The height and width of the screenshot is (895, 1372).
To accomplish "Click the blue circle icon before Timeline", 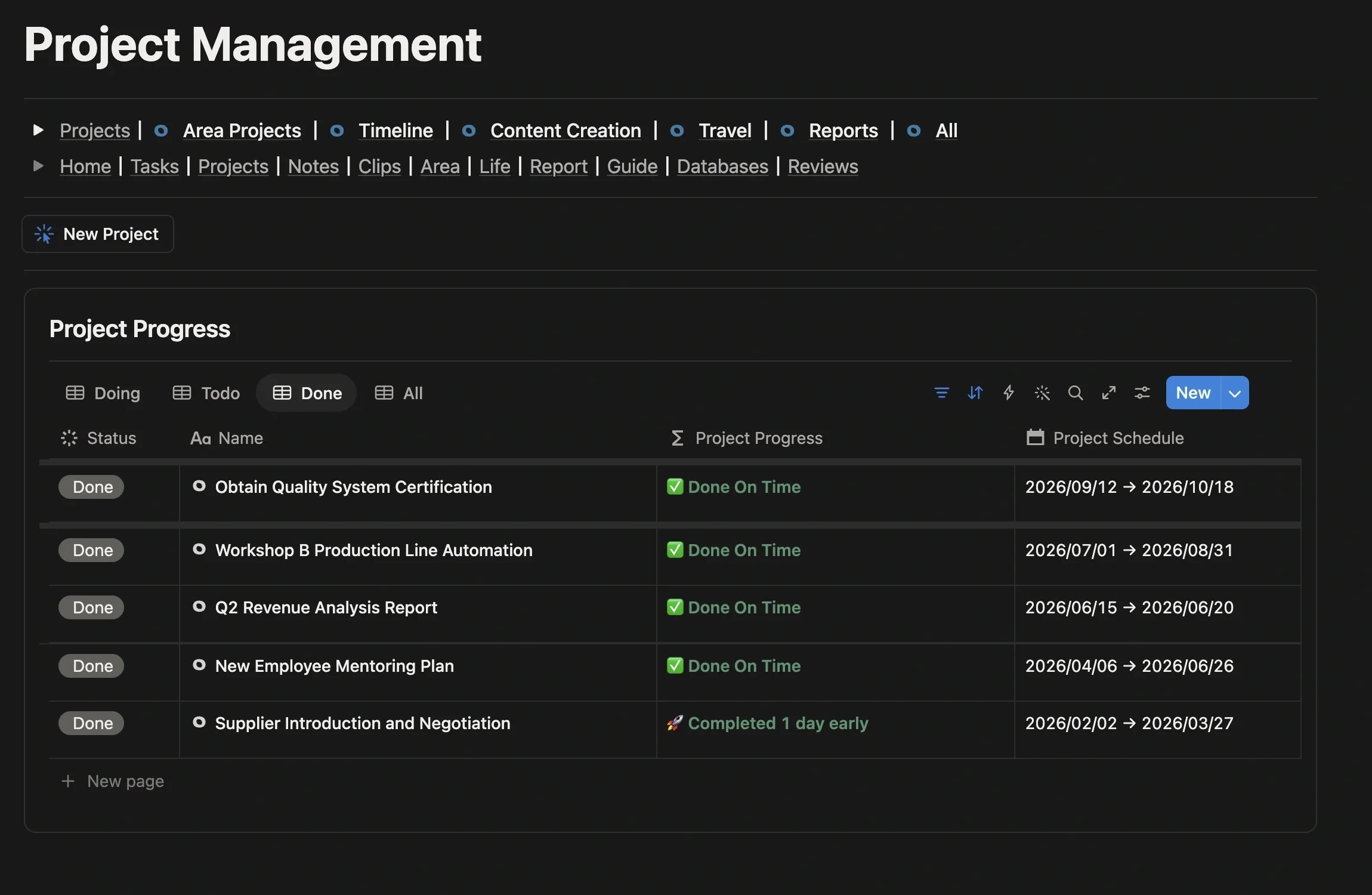I will (x=337, y=131).
